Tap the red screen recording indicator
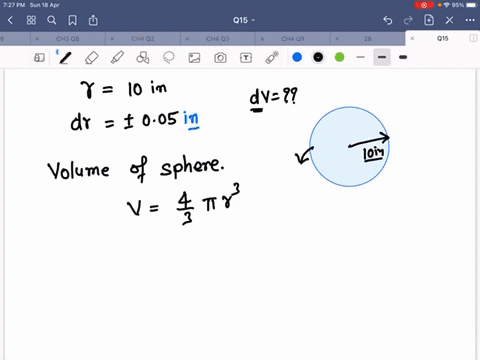The image size is (480, 360). point(424,5)
